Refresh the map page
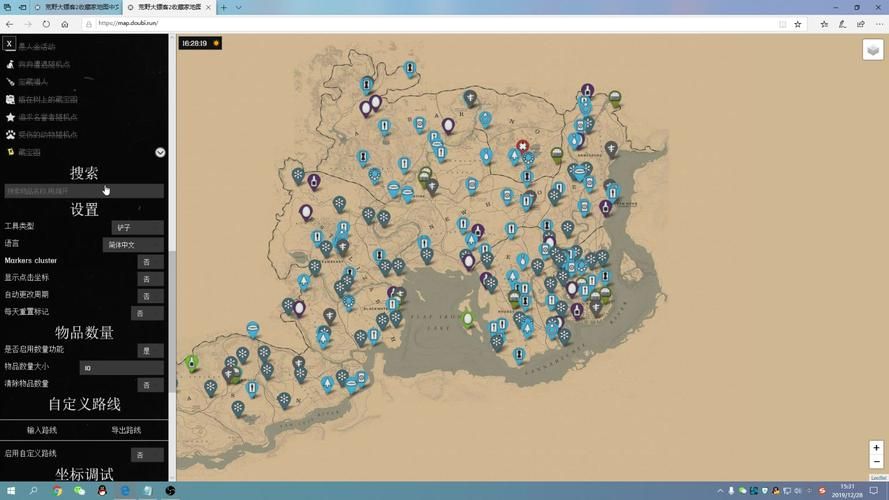The height and width of the screenshot is (500, 889). pyautogui.click(x=46, y=24)
